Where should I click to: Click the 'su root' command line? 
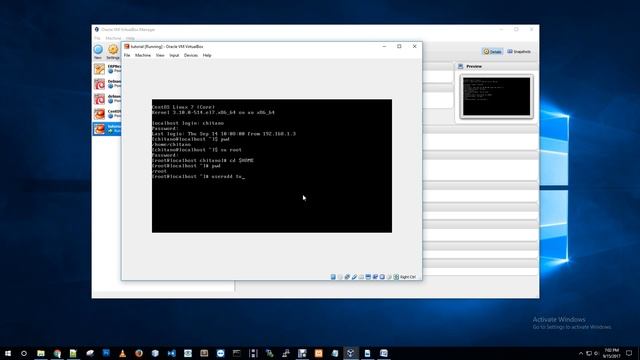pos(197,150)
